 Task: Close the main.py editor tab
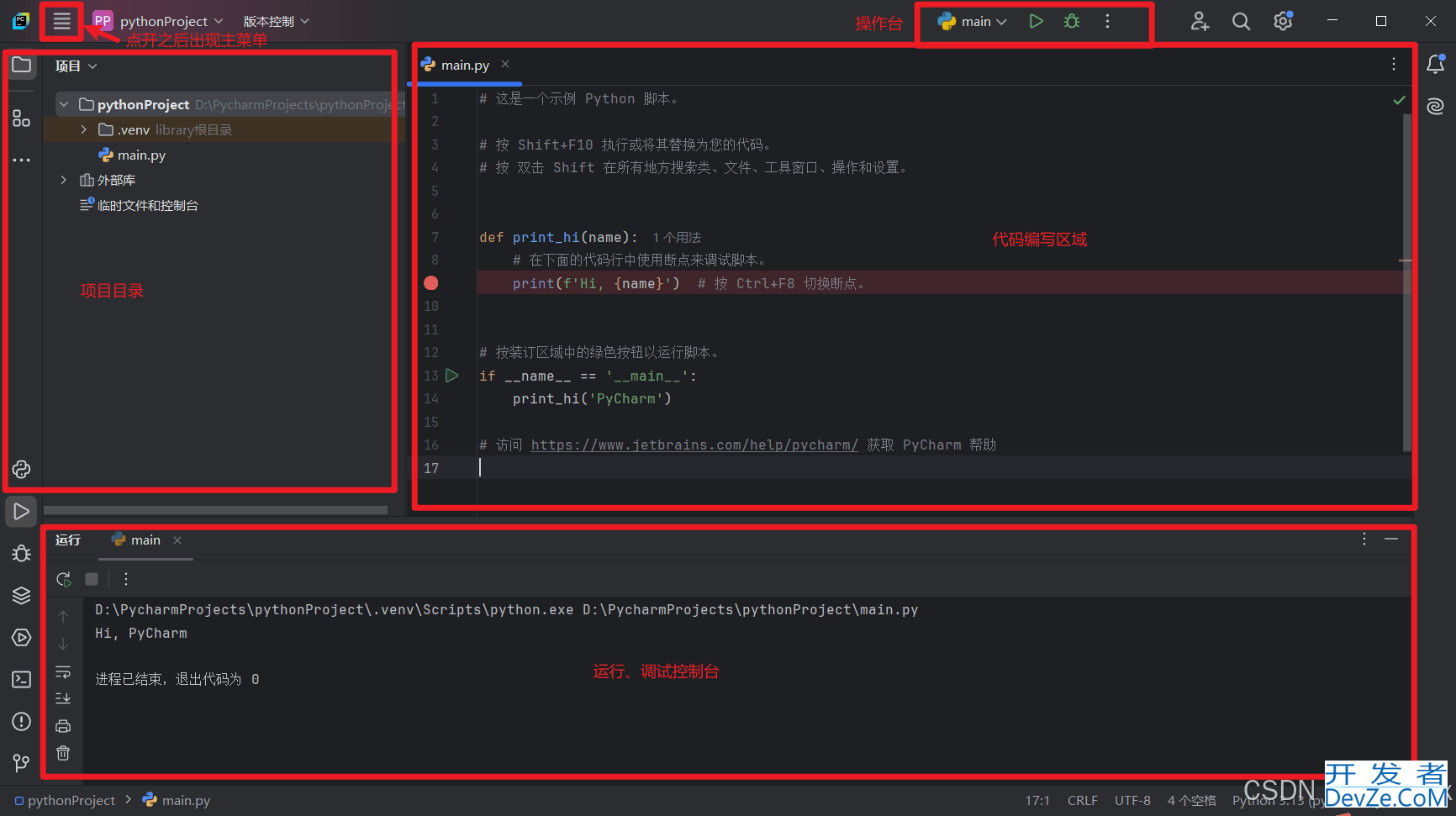click(x=505, y=64)
